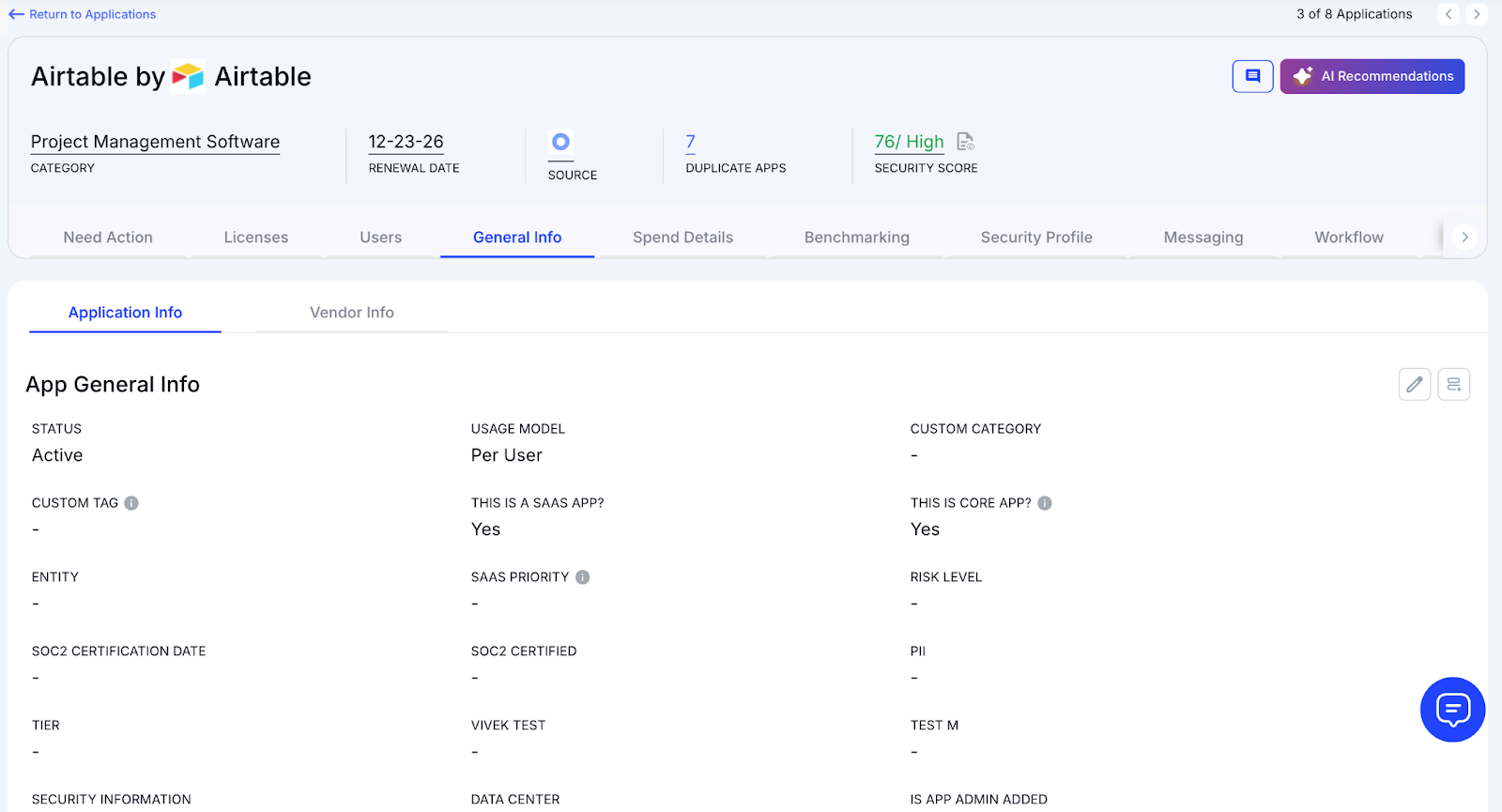Open Workflow tab

pyautogui.click(x=1348, y=237)
